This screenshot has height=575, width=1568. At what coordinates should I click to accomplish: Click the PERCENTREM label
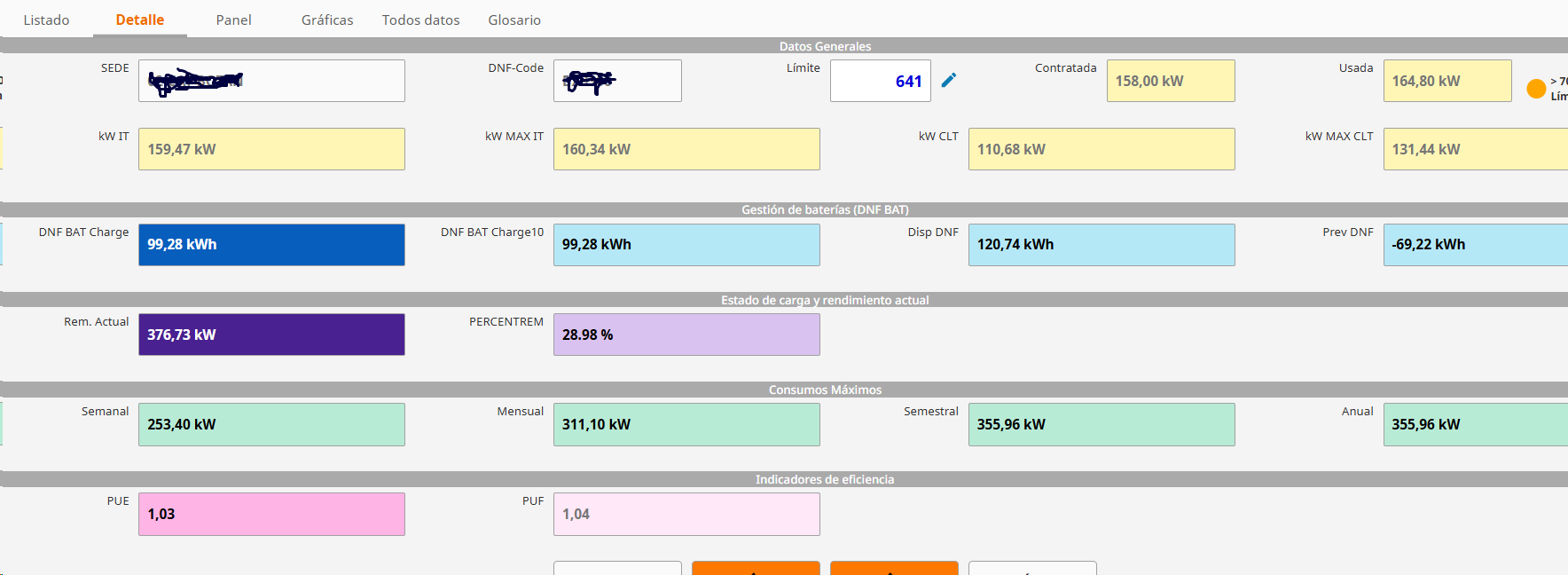click(x=506, y=321)
